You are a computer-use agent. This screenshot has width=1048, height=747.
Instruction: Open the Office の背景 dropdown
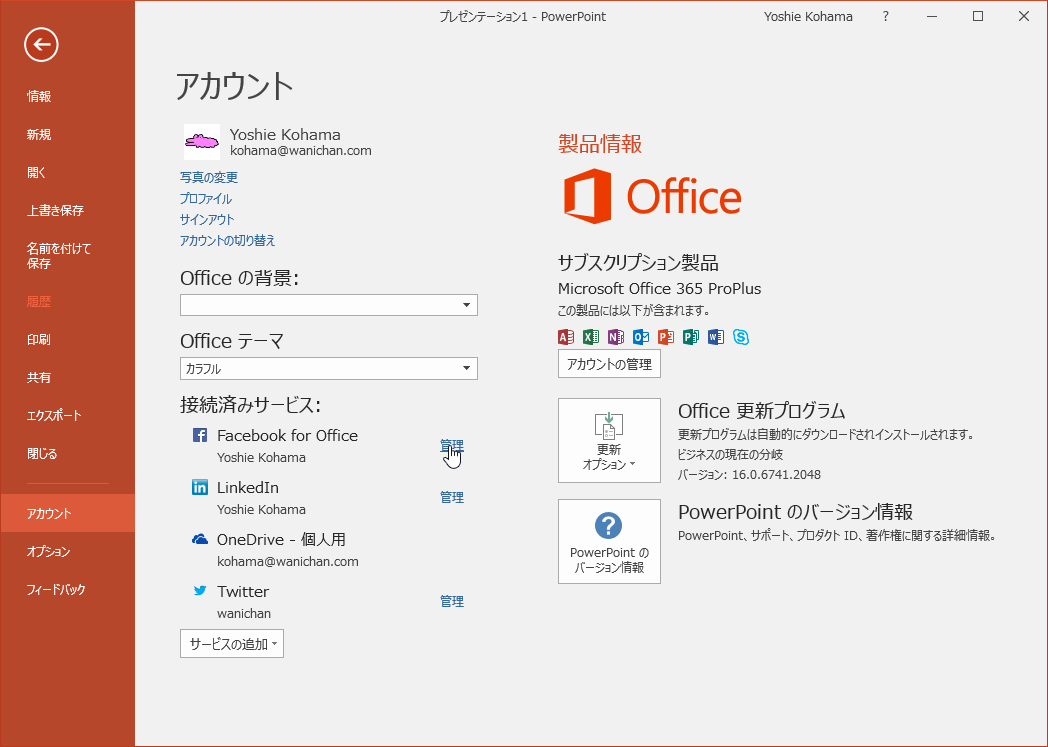pos(329,305)
